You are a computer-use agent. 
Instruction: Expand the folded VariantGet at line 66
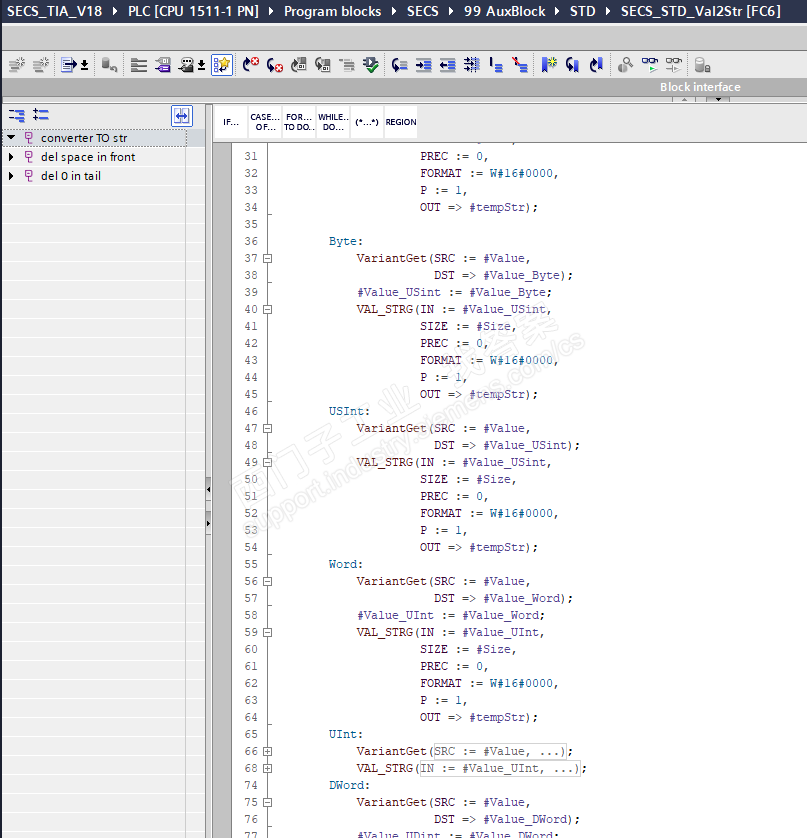[x=267, y=751]
